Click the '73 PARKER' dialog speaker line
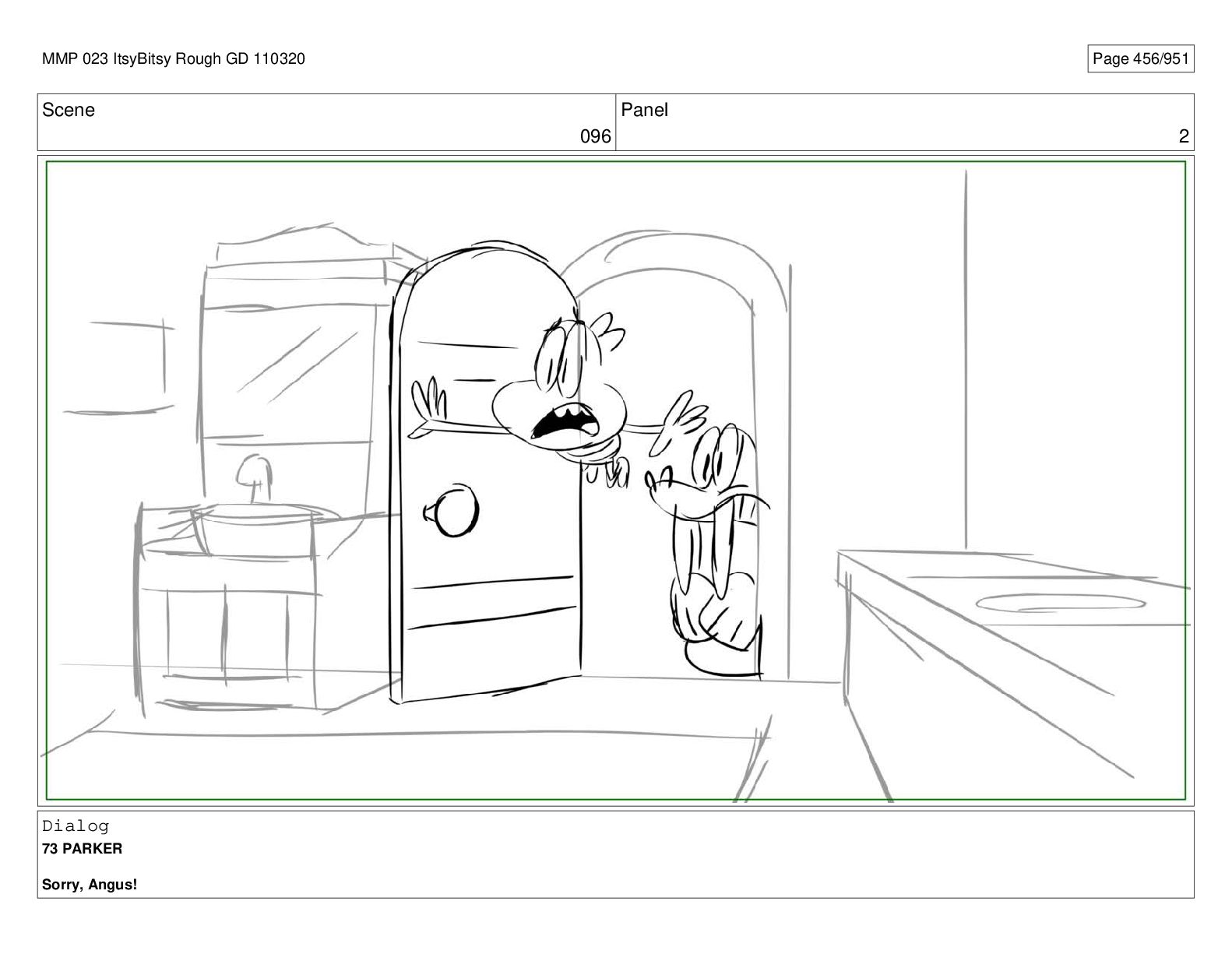1232x954 pixels. 82,848
